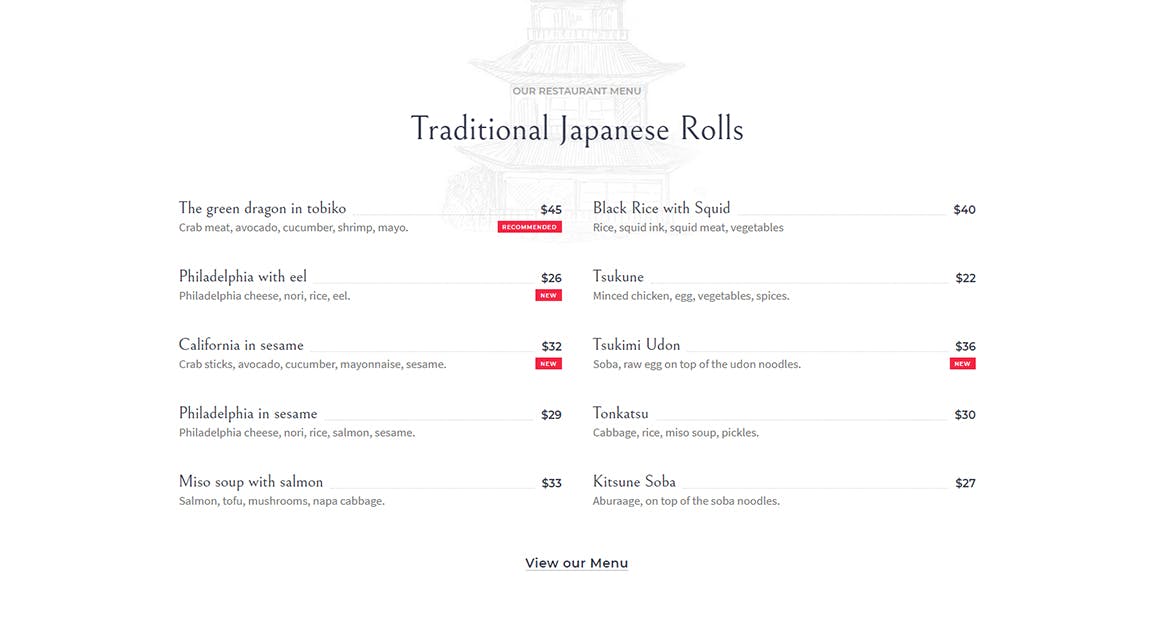The image size is (1170, 640).
Task: Select the Tsukimi Udon dish title
Action: tap(636, 345)
